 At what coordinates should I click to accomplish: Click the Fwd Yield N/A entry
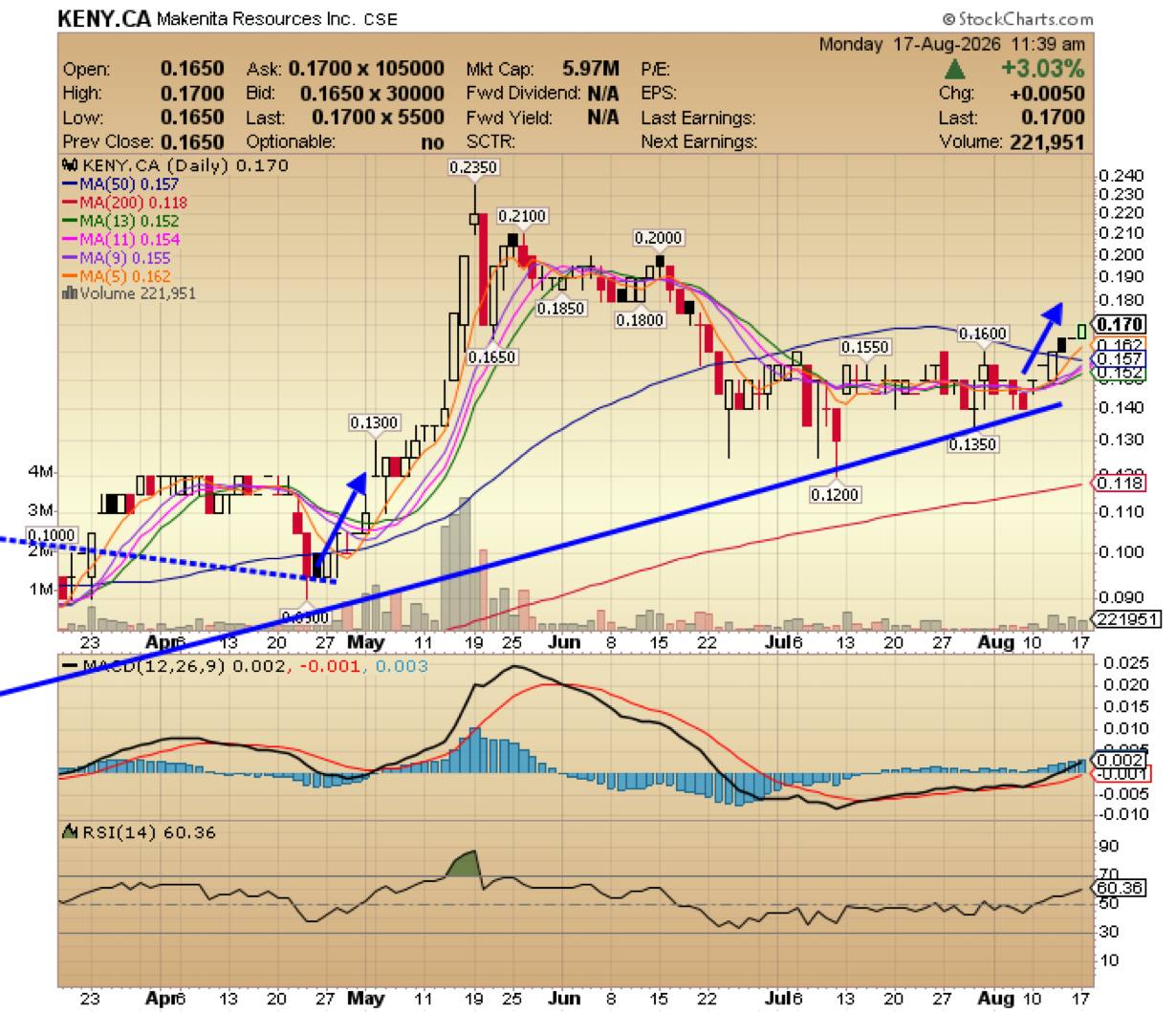[x=542, y=118]
